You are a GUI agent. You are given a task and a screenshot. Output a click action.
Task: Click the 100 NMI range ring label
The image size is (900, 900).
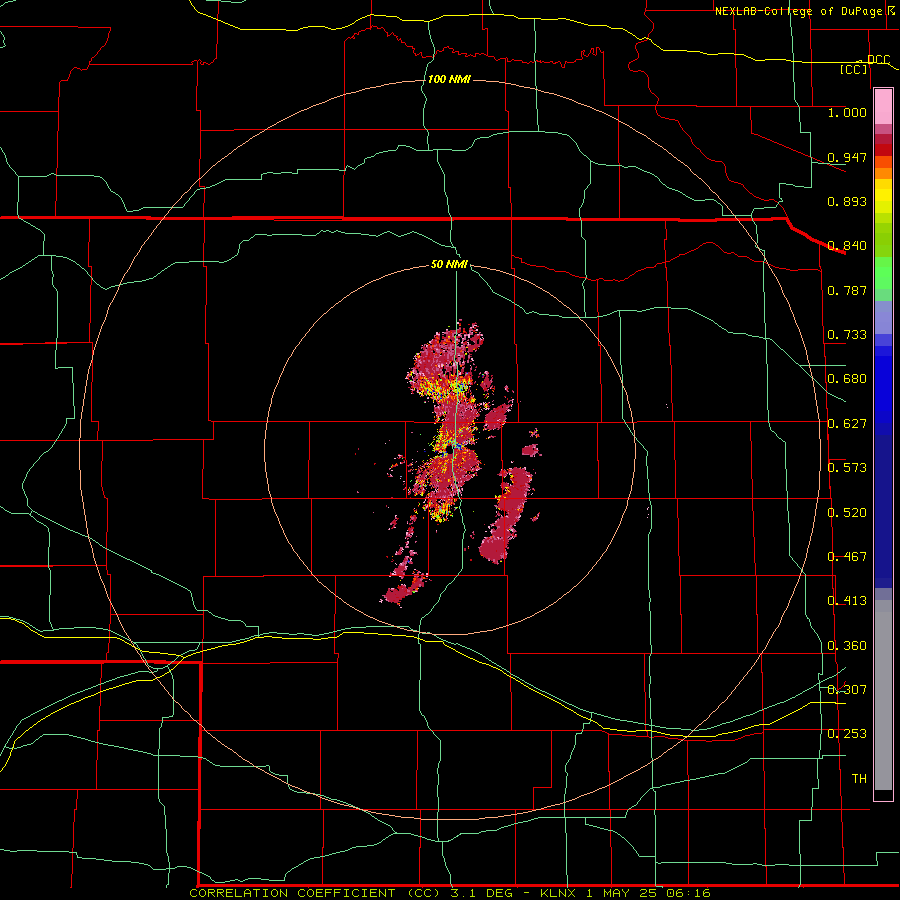point(449,79)
